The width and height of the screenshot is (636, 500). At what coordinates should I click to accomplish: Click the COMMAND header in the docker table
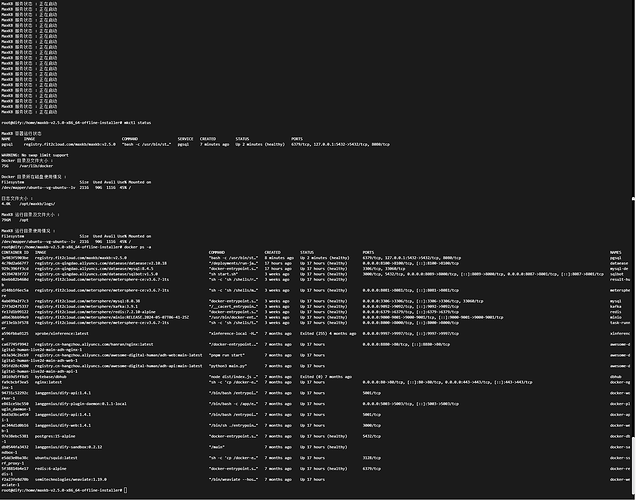coord(218,252)
